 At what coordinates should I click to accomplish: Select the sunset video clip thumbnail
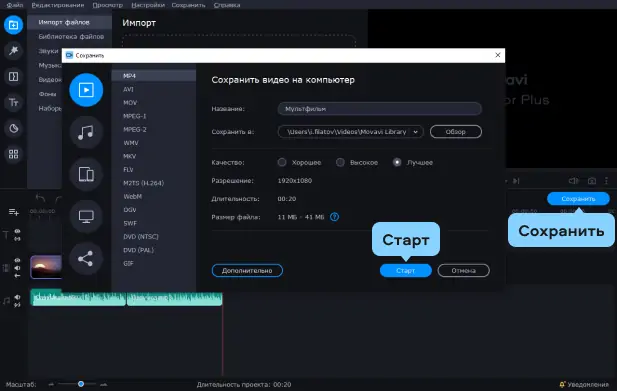46,267
